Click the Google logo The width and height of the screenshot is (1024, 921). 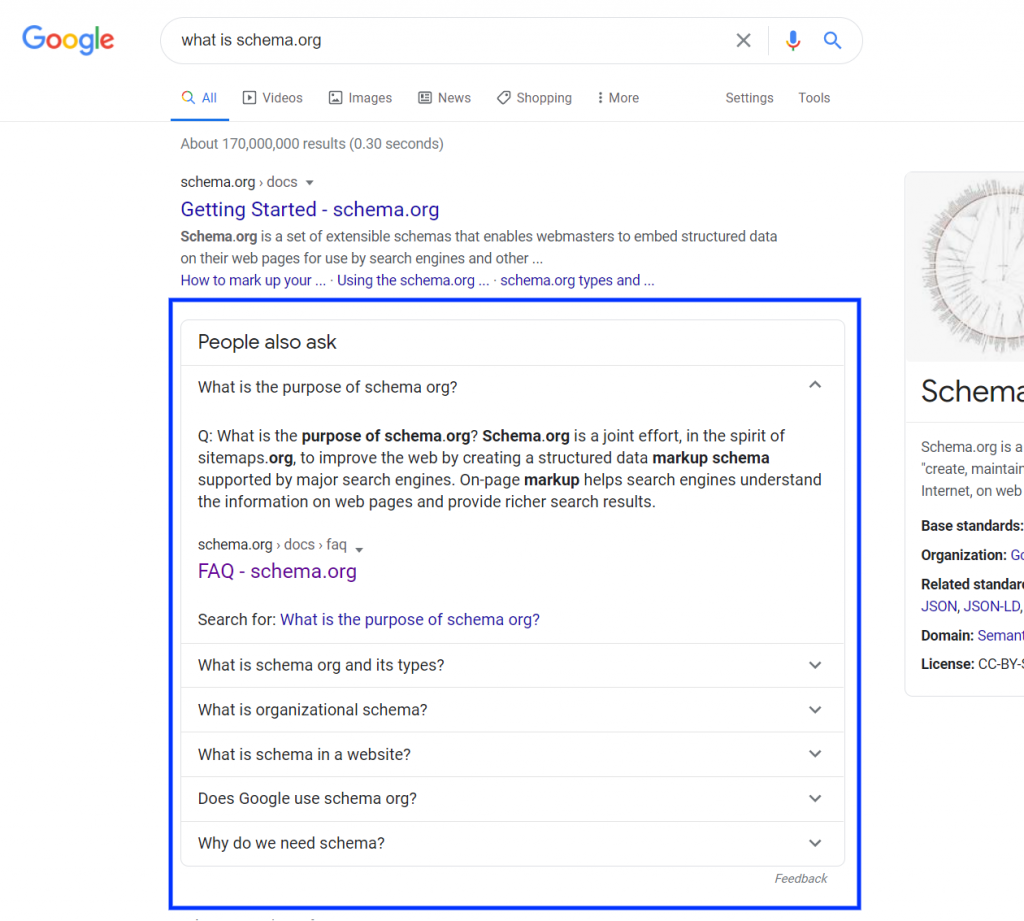click(68, 40)
